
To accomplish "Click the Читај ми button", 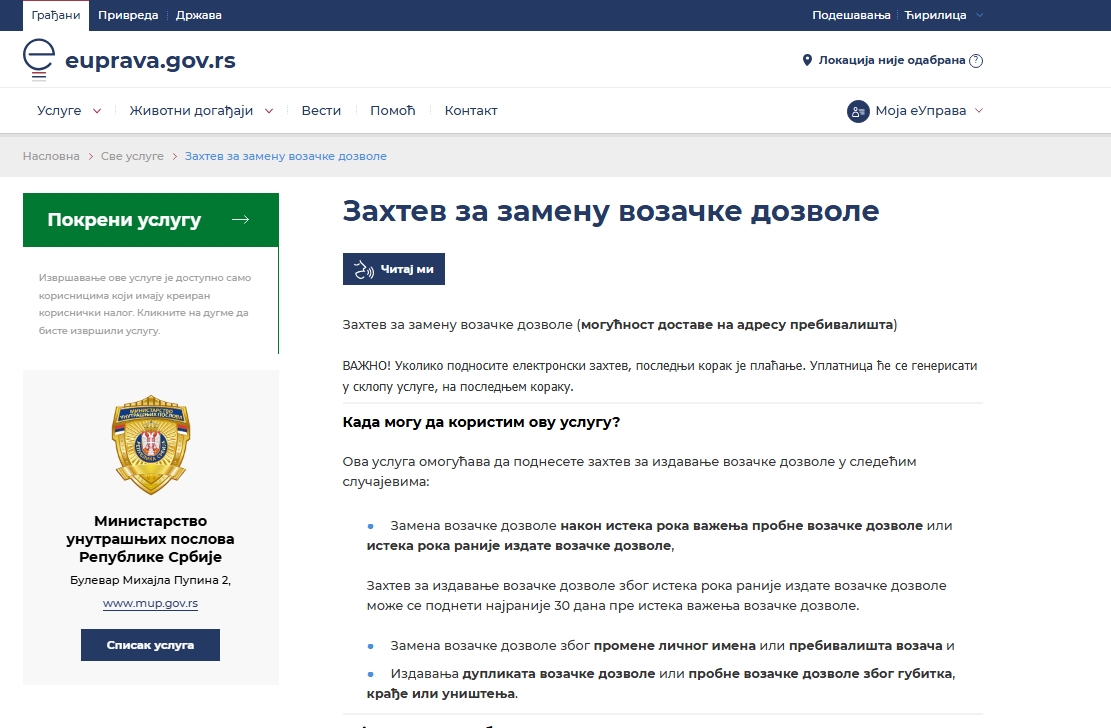I will tap(394, 269).
